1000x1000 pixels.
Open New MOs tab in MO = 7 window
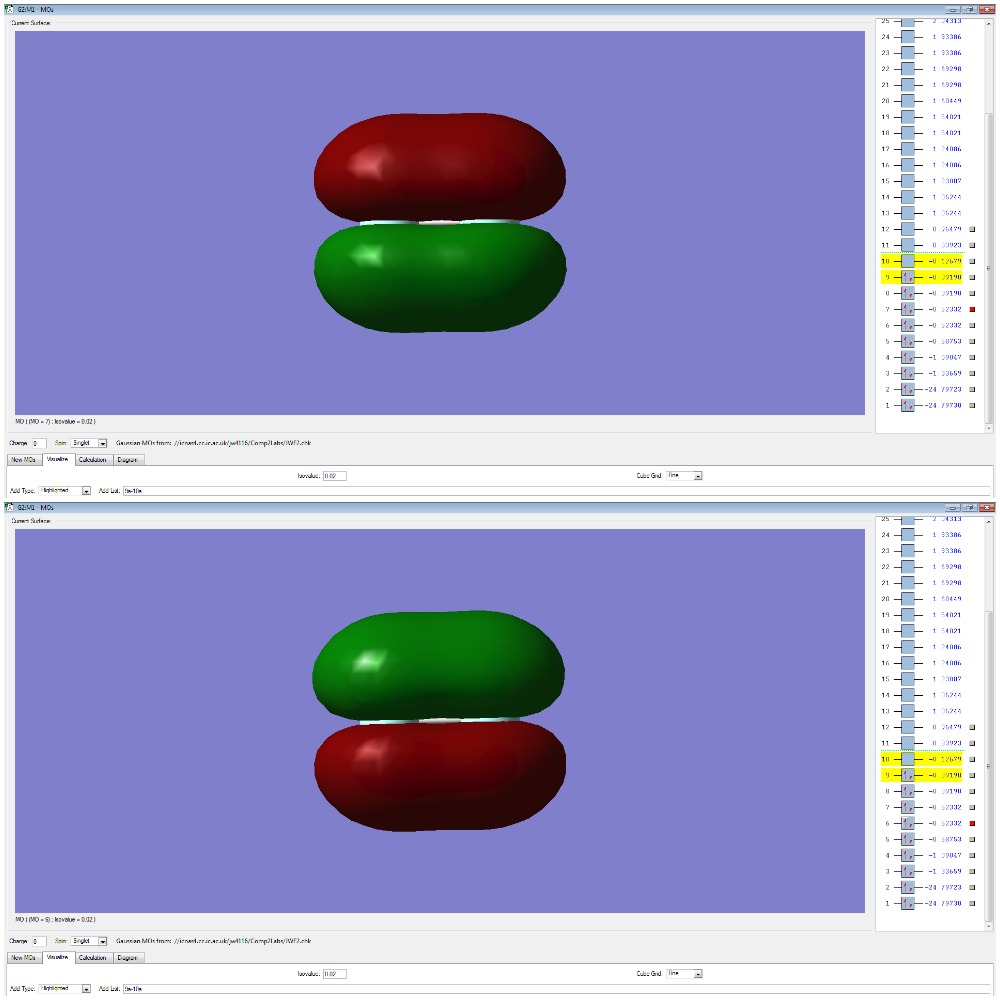click(24, 460)
